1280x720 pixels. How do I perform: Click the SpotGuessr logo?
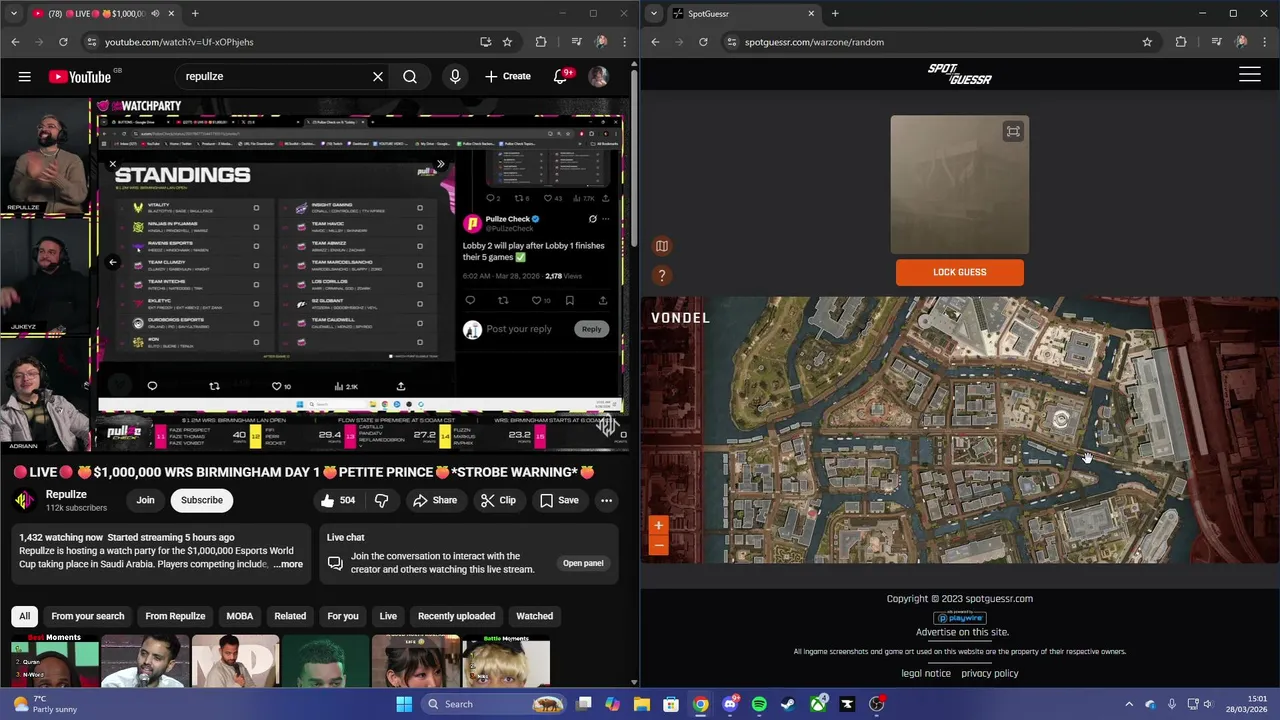[x=960, y=74]
